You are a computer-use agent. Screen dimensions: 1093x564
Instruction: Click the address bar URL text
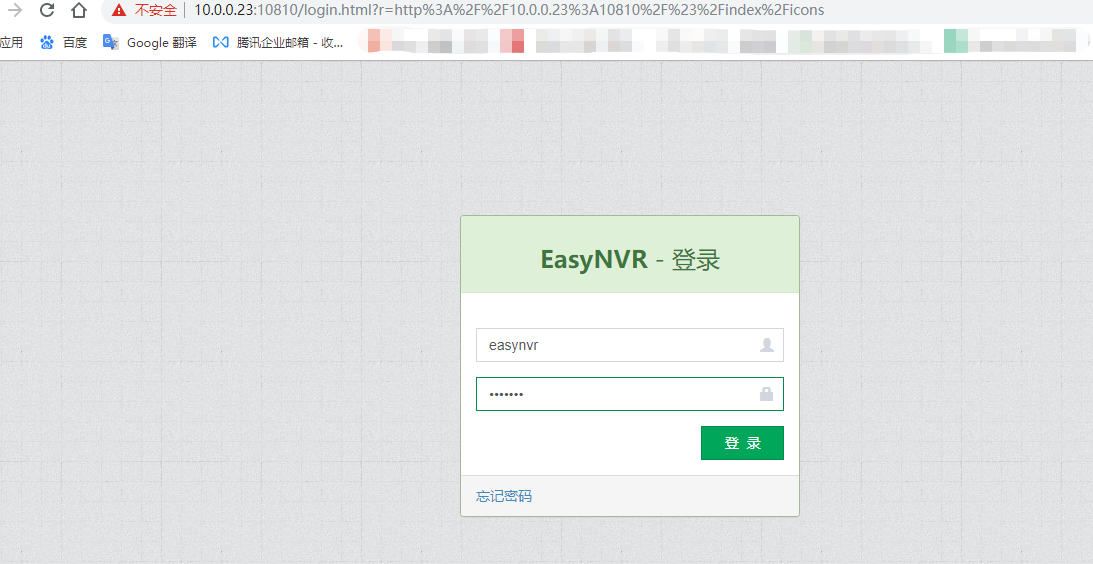pyautogui.click(x=509, y=10)
